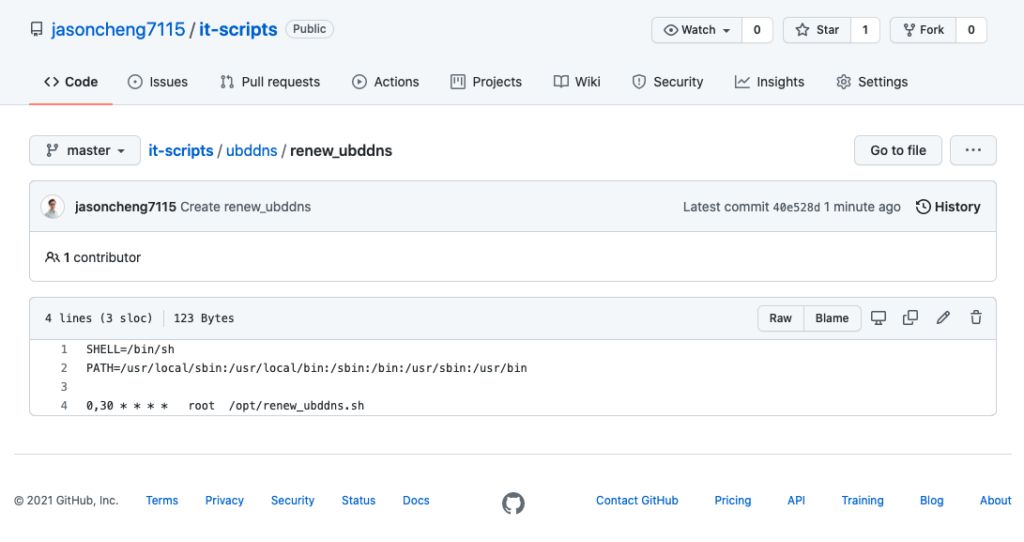Open the it-scripts repository title link
The height and width of the screenshot is (542, 1024).
[x=238, y=29]
